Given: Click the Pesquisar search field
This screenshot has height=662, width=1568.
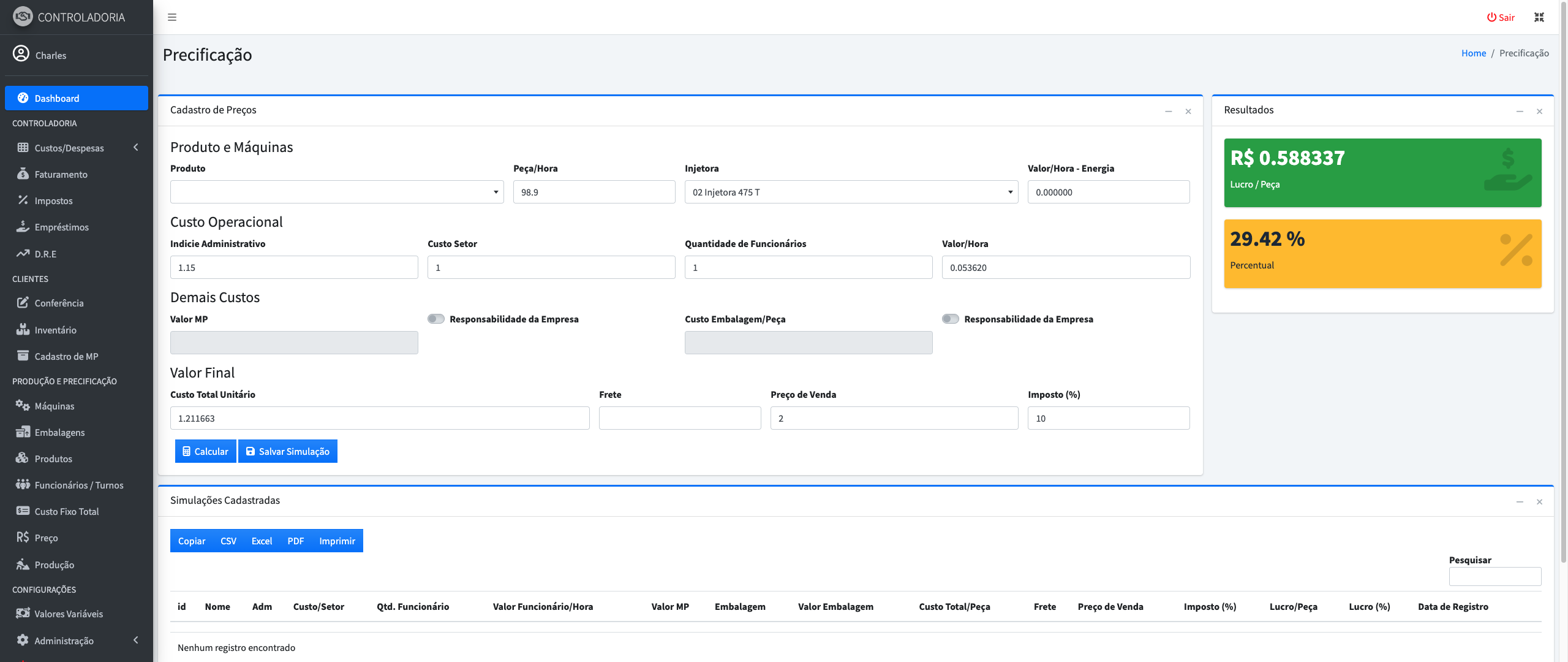Looking at the screenshot, I should tap(1494, 576).
